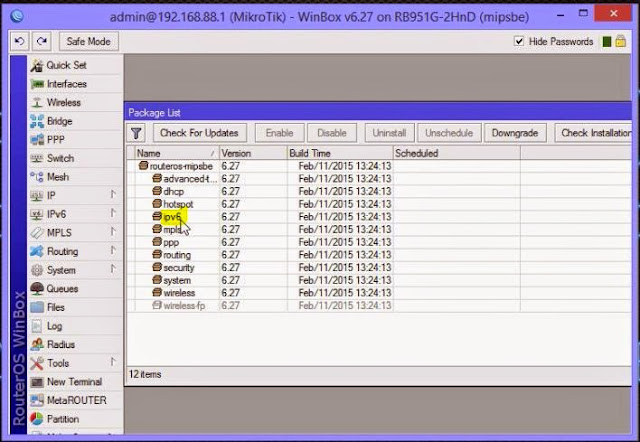640x442 pixels.
Task: Click the Disable button
Action: point(332,133)
